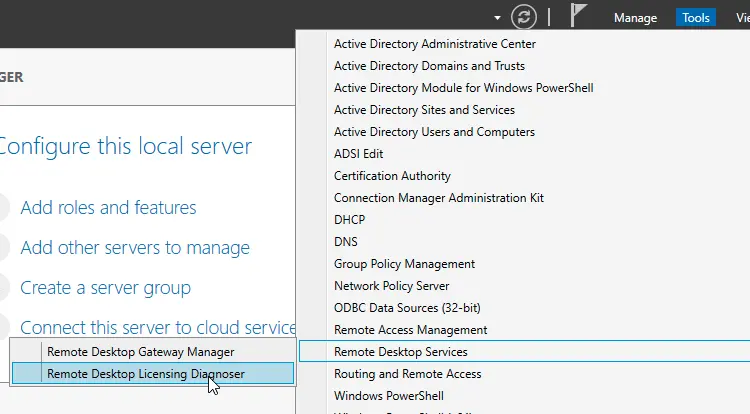Image resolution: width=750 pixels, height=414 pixels.
Task: Close the Tools menu by clicking Tools
Action: 696,18
